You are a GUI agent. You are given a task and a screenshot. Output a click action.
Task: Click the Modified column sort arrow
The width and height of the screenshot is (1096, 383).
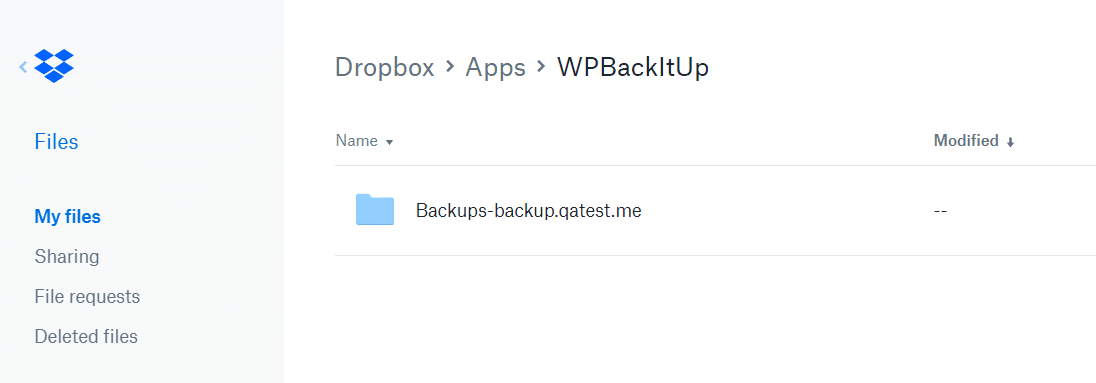(1010, 142)
